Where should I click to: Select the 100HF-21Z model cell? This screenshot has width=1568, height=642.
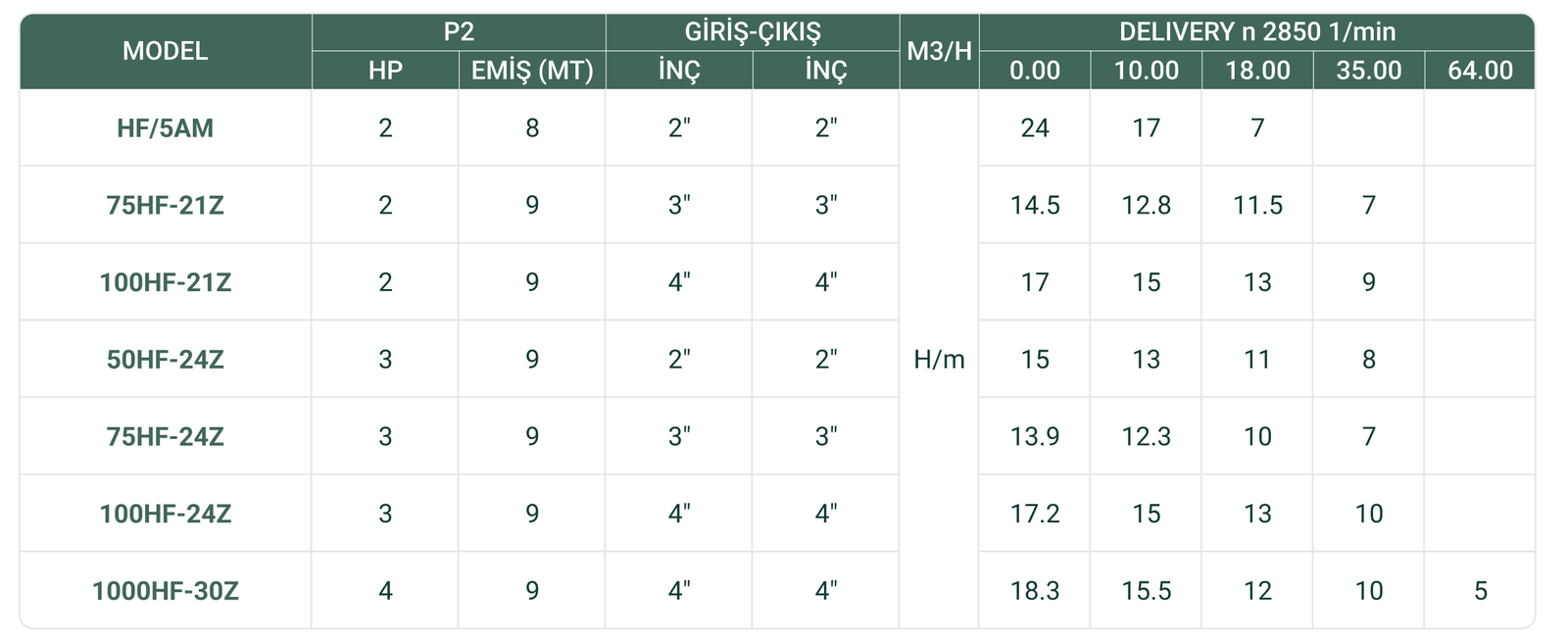pyautogui.click(x=165, y=283)
